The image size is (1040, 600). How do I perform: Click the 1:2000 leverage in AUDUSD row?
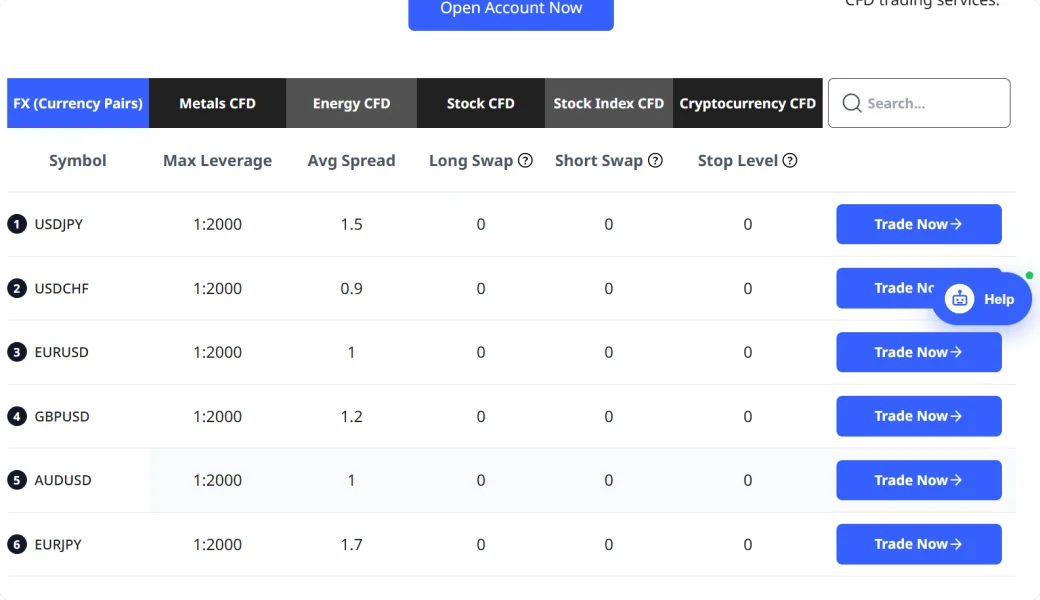click(218, 480)
